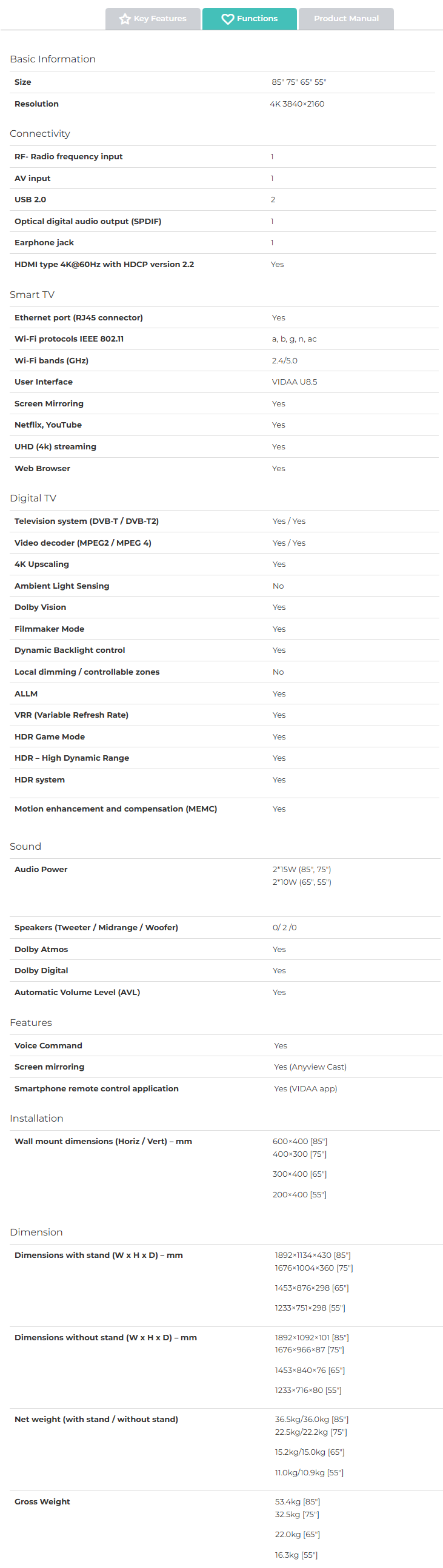Click the Digital TV section heading
This screenshot has height=1568, width=443.
pos(33,498)
